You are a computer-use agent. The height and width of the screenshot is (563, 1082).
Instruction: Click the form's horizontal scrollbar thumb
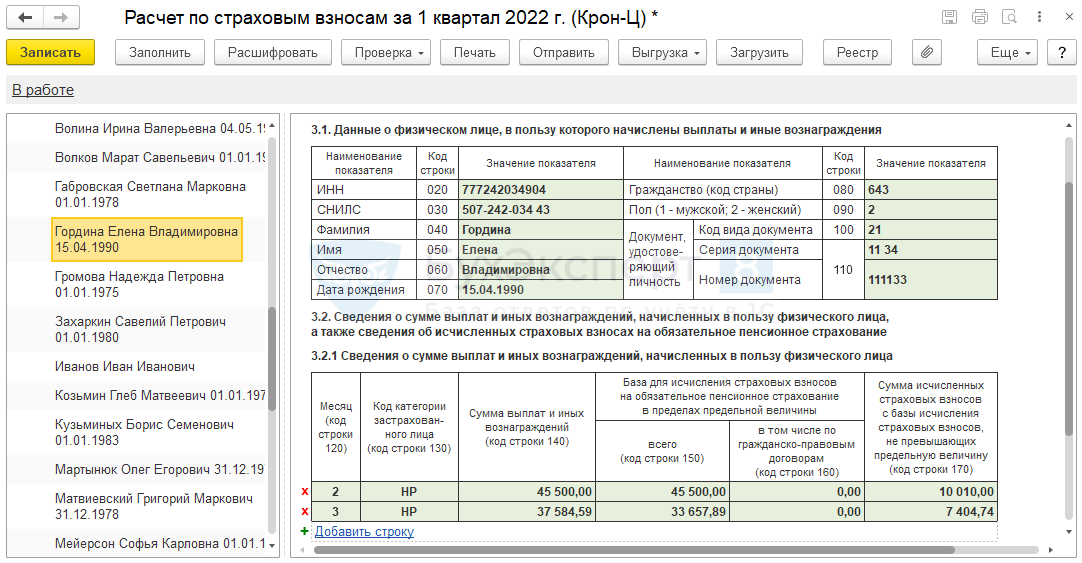point(634,550)
